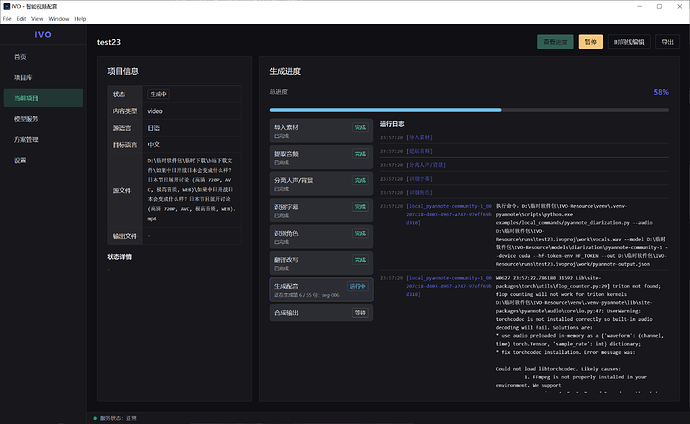Image resolution: width=690 pixels, height=424 pixels.
Task: Click the content type value 'video'
Action: [155, 111]
